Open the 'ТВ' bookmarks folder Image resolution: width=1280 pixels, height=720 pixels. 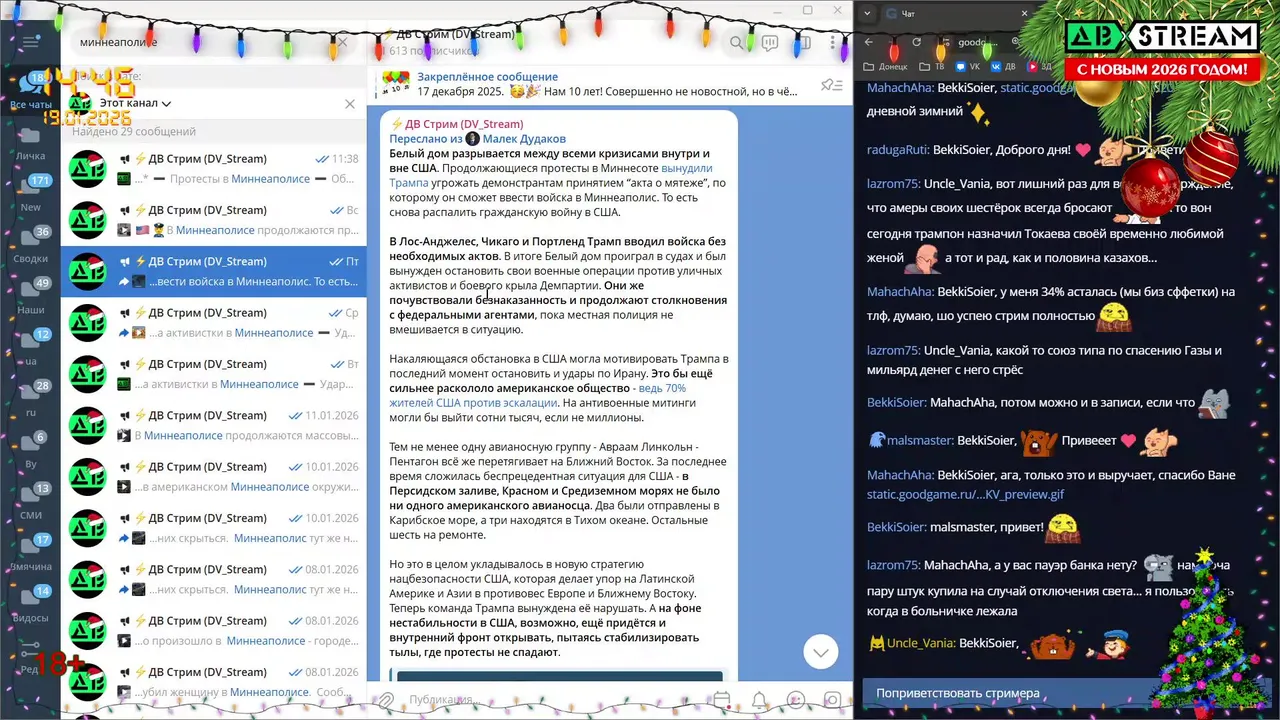click(932, 66)
